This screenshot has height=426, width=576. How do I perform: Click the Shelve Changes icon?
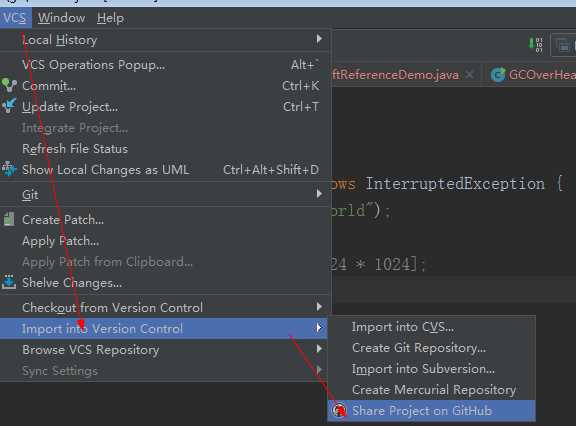click(9, 282)
